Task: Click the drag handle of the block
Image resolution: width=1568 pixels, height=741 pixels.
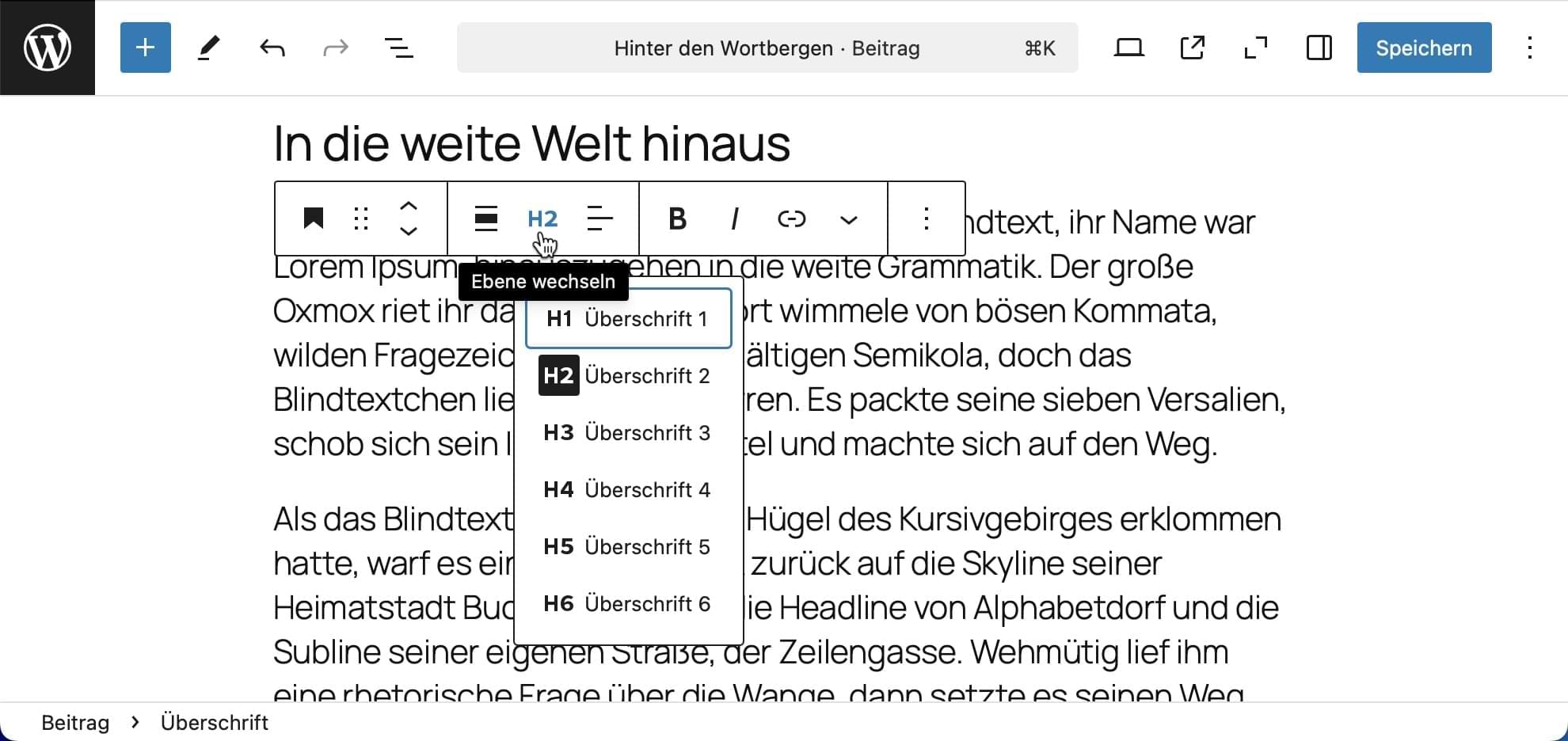Action: click(x=361, y=218)
